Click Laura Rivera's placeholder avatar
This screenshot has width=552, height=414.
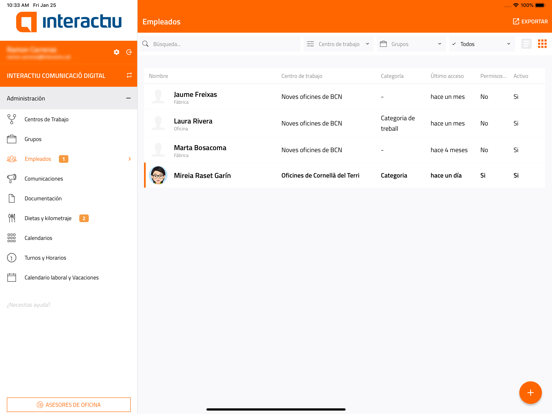point(158,123)
